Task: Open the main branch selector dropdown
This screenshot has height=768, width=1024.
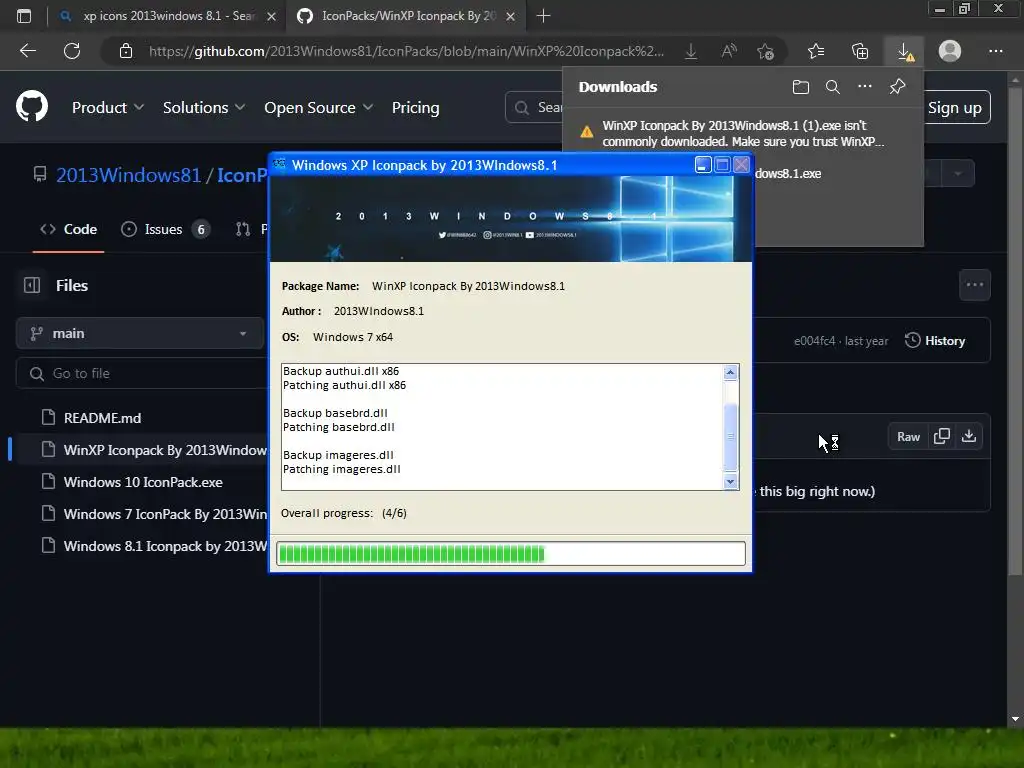Action: tap(140, 334)
